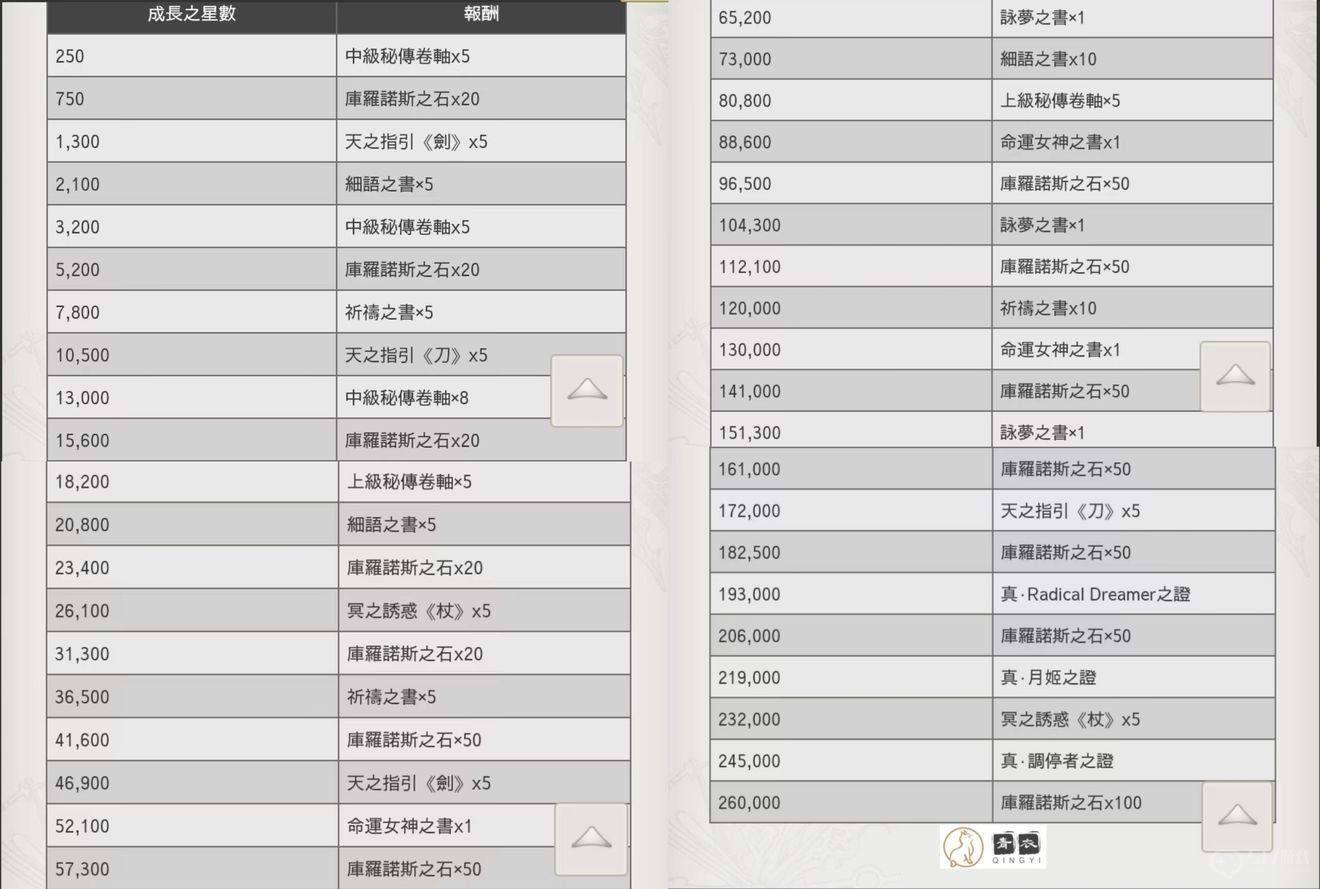Click the 31,300 star count cell

(x=192, y=654)
